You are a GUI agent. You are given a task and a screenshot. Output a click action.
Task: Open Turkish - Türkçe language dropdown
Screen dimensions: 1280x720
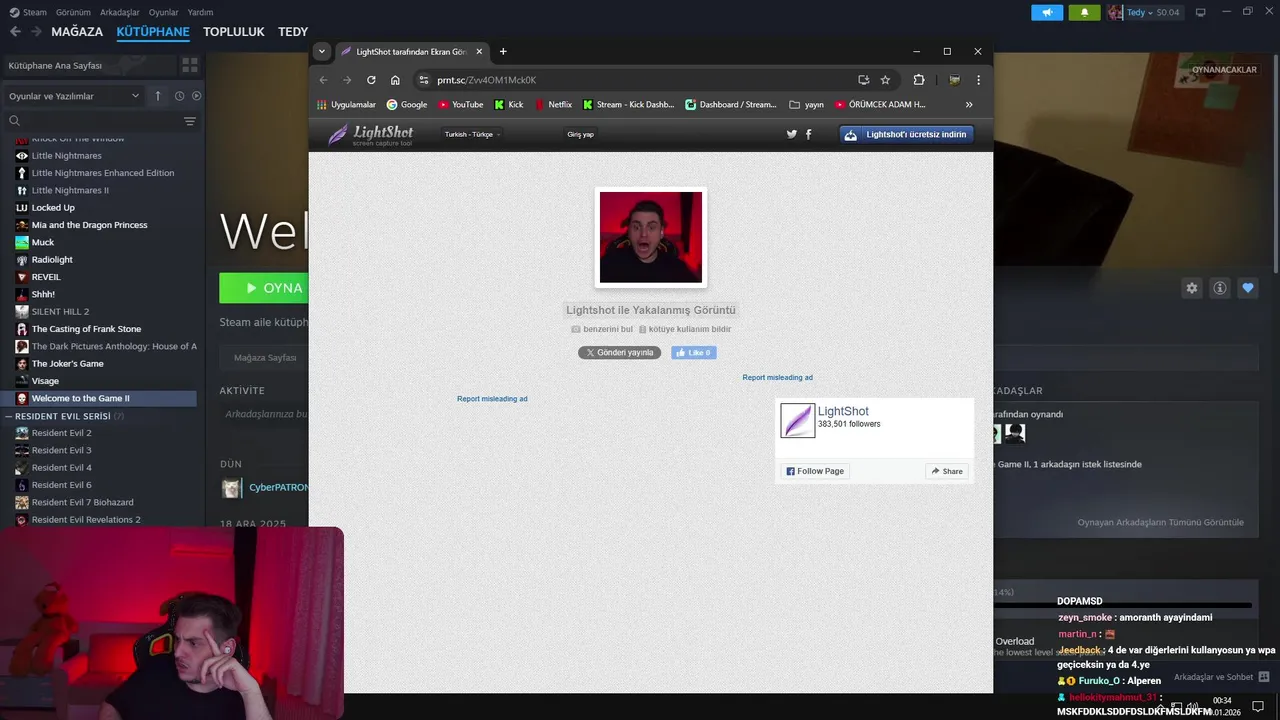[473, 134]
